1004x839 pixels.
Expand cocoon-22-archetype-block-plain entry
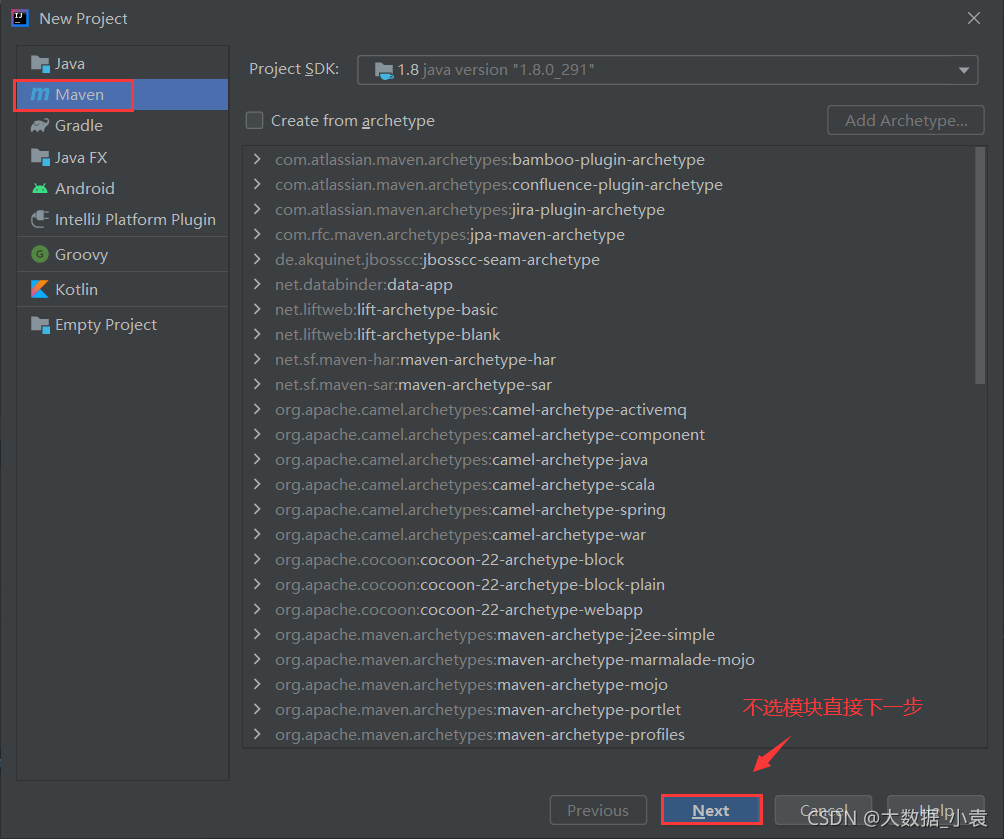pyautogui.click(x=257, y=583)
